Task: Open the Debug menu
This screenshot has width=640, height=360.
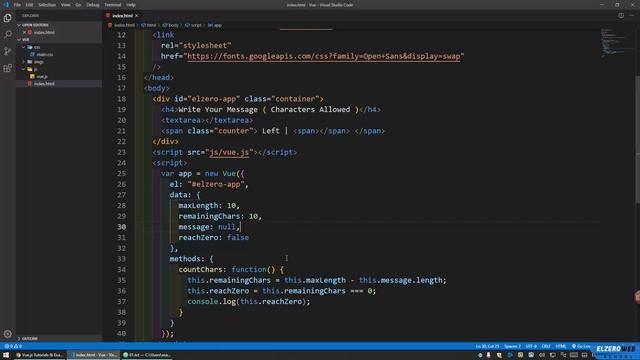Action: 93,5
